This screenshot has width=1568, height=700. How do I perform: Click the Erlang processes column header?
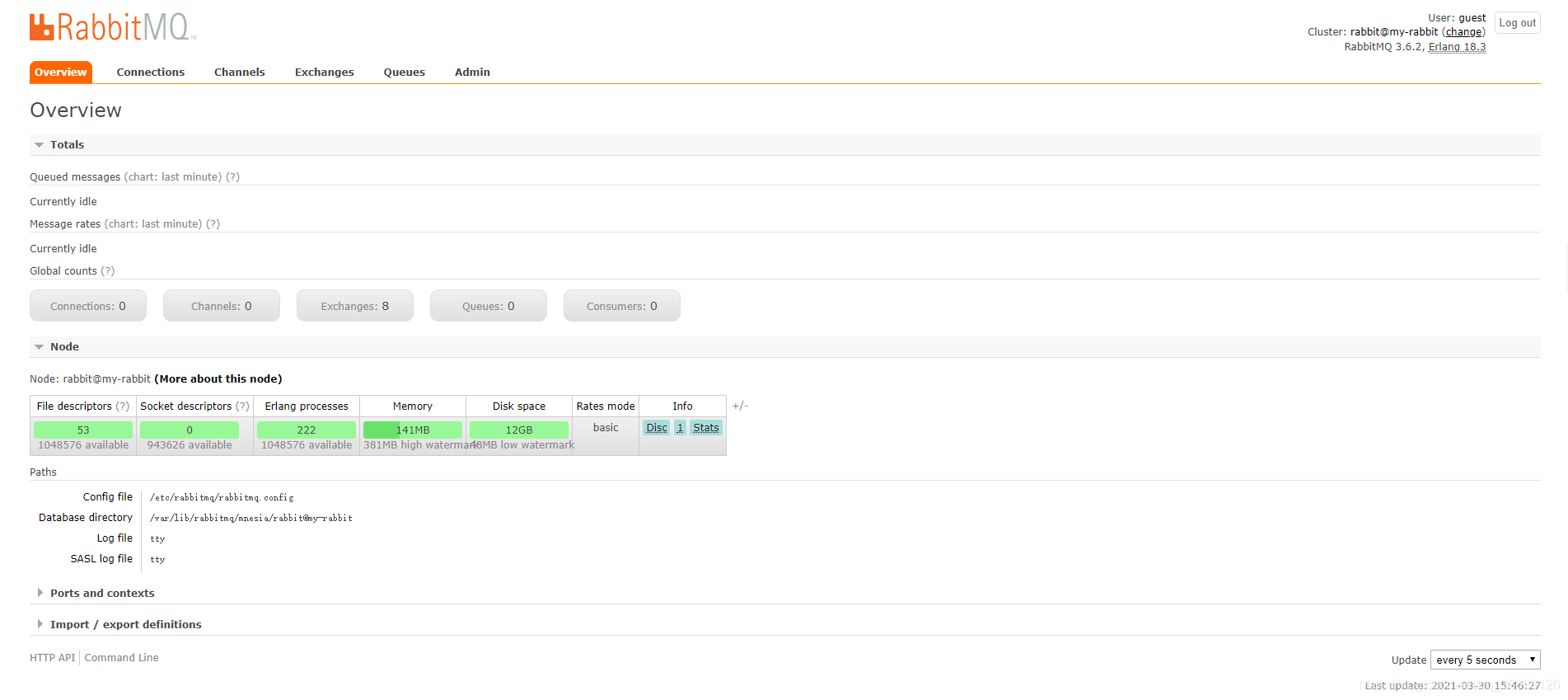coord(307,406)
